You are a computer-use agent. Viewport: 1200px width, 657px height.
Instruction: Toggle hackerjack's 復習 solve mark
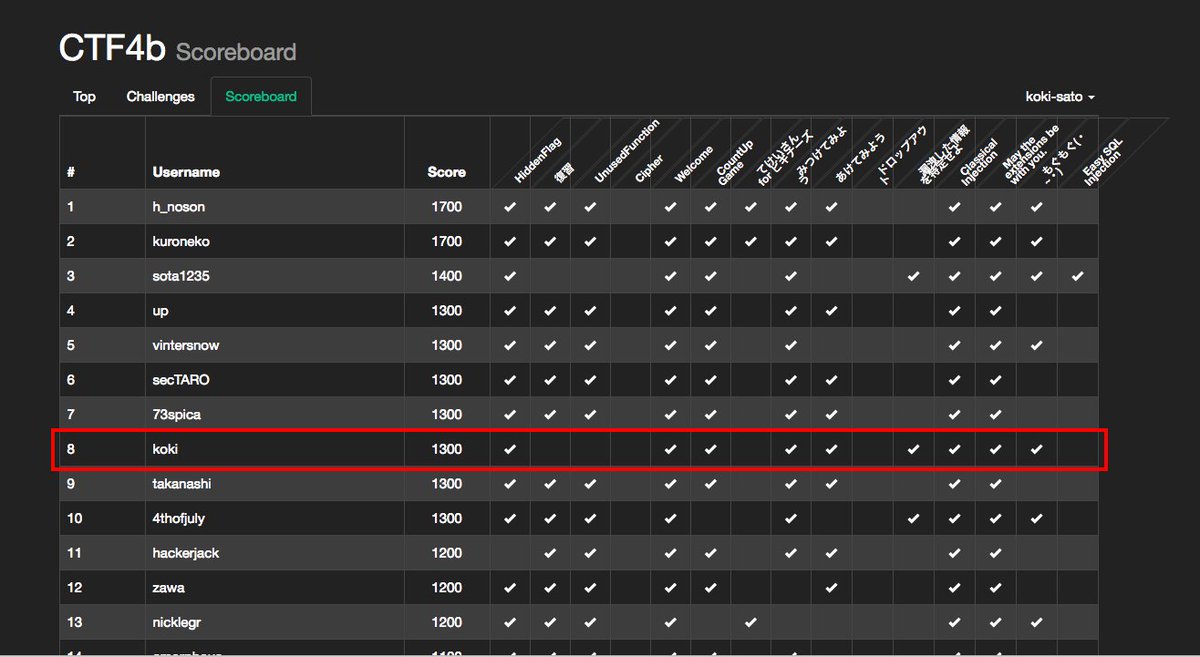coord(549,552)
